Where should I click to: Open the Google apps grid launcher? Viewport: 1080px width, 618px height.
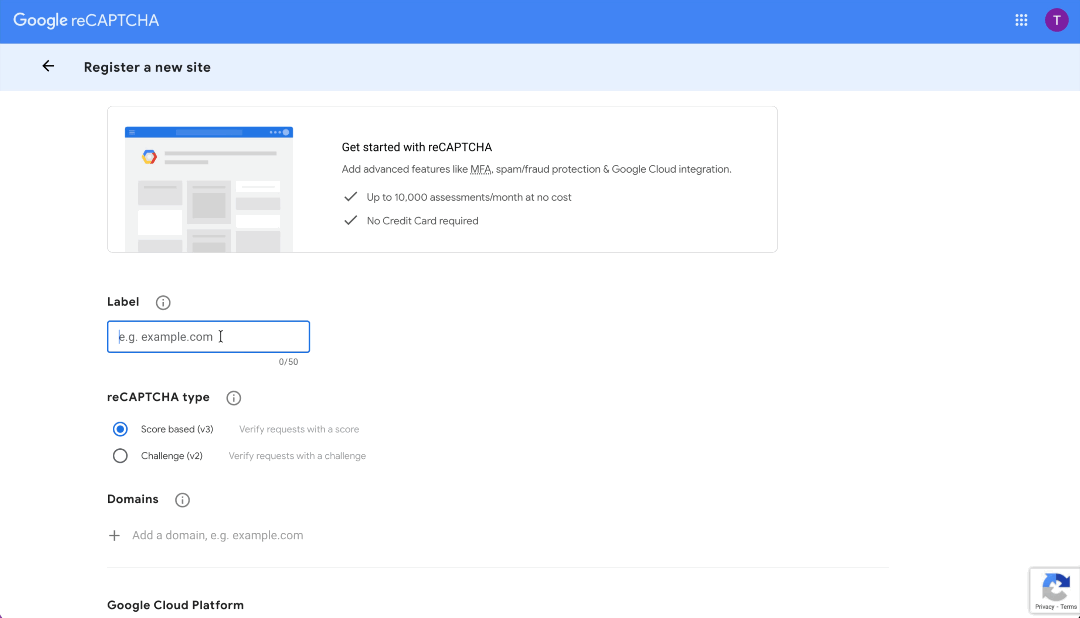point(1021,19)
